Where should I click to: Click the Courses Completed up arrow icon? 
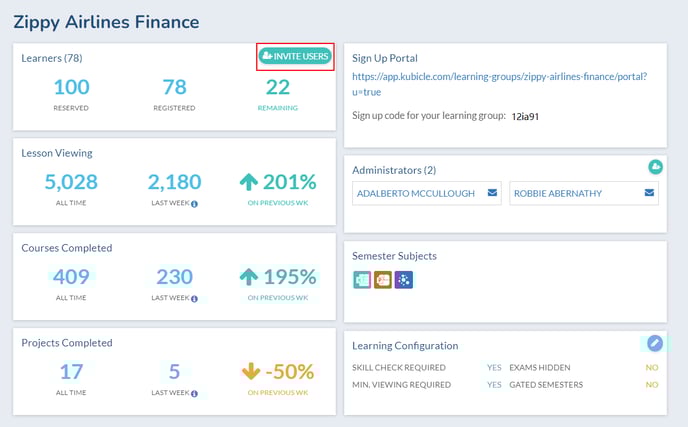[x=249, y=276]
